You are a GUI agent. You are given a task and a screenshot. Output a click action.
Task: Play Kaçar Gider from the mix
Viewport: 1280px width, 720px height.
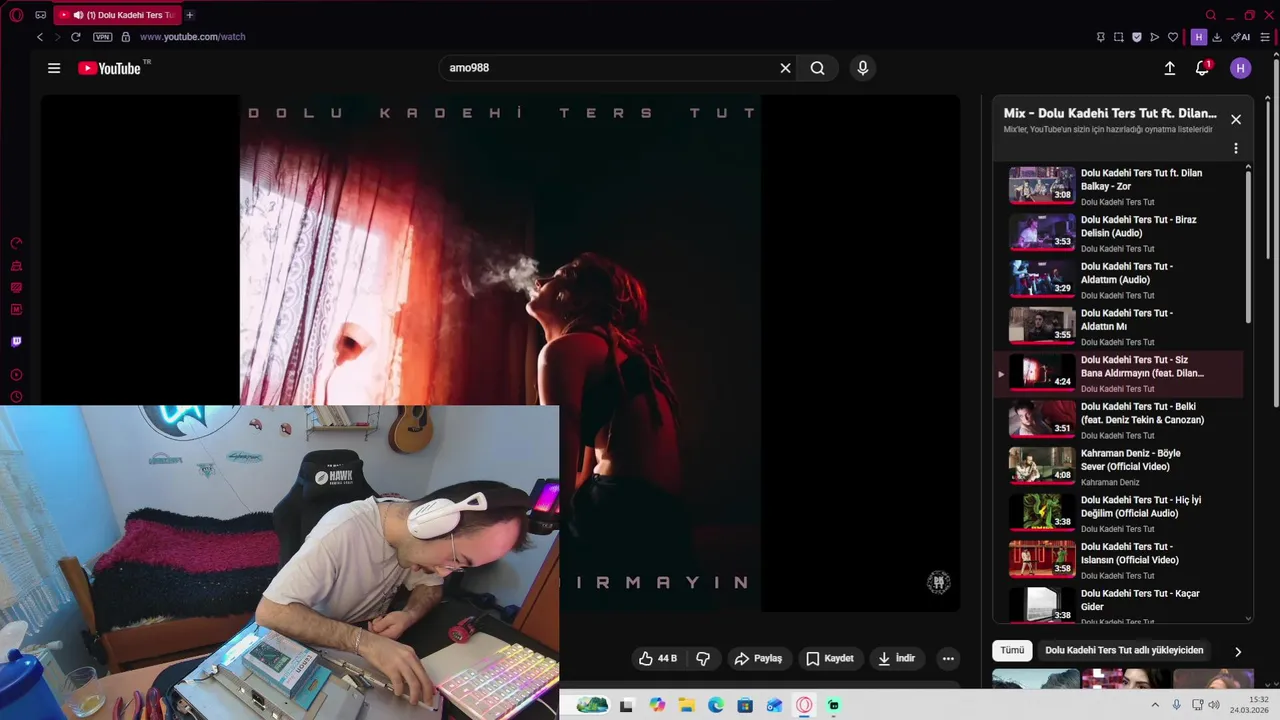click(x=1120, y=605)
